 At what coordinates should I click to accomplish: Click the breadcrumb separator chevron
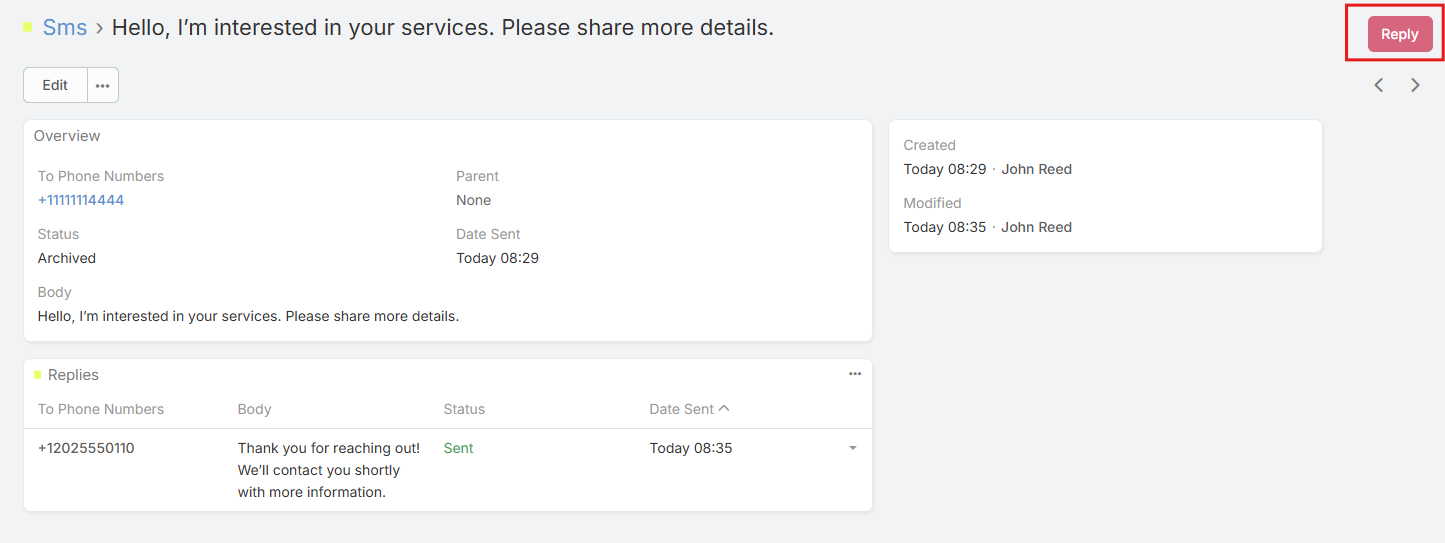pos(99,28)
